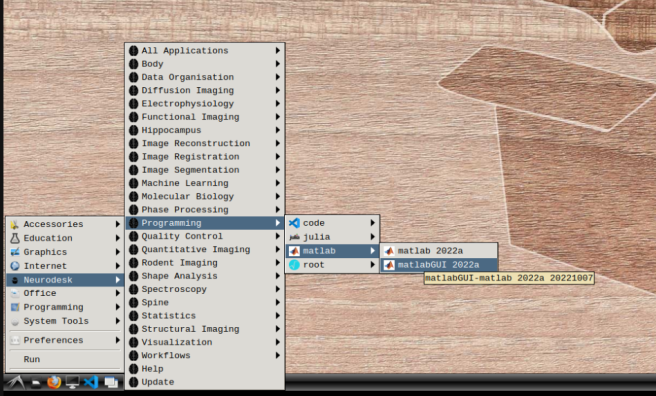Open the Spine category

pos(205,303)
